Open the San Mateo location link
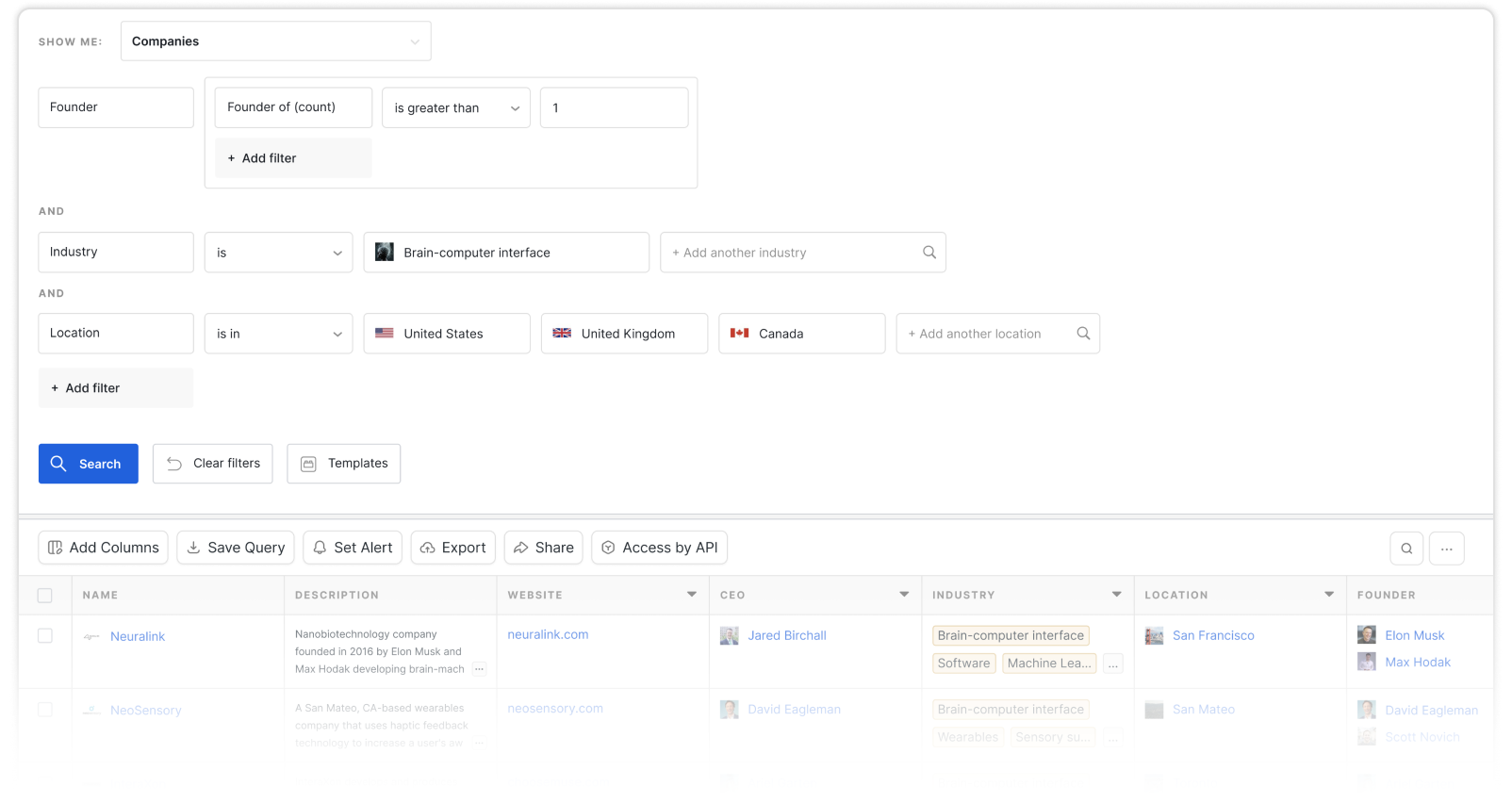Viewport: 1512px width, 803px height. pyautogui.click(x=1204, y=710)
